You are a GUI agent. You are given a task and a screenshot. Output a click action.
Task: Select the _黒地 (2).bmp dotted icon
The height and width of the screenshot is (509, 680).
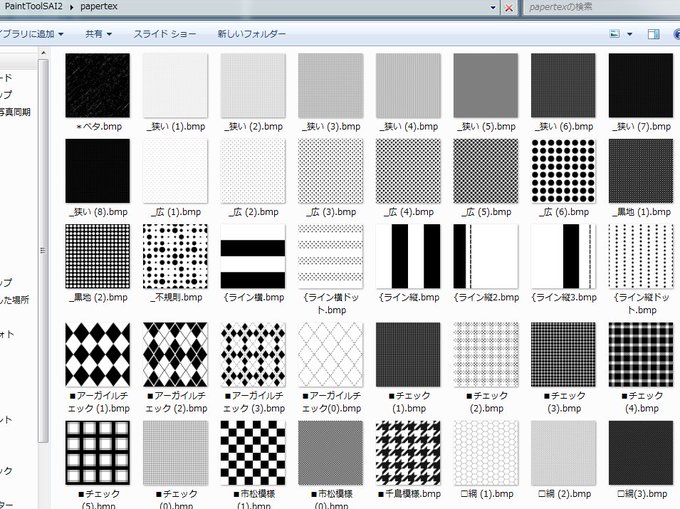pos(98,256)
